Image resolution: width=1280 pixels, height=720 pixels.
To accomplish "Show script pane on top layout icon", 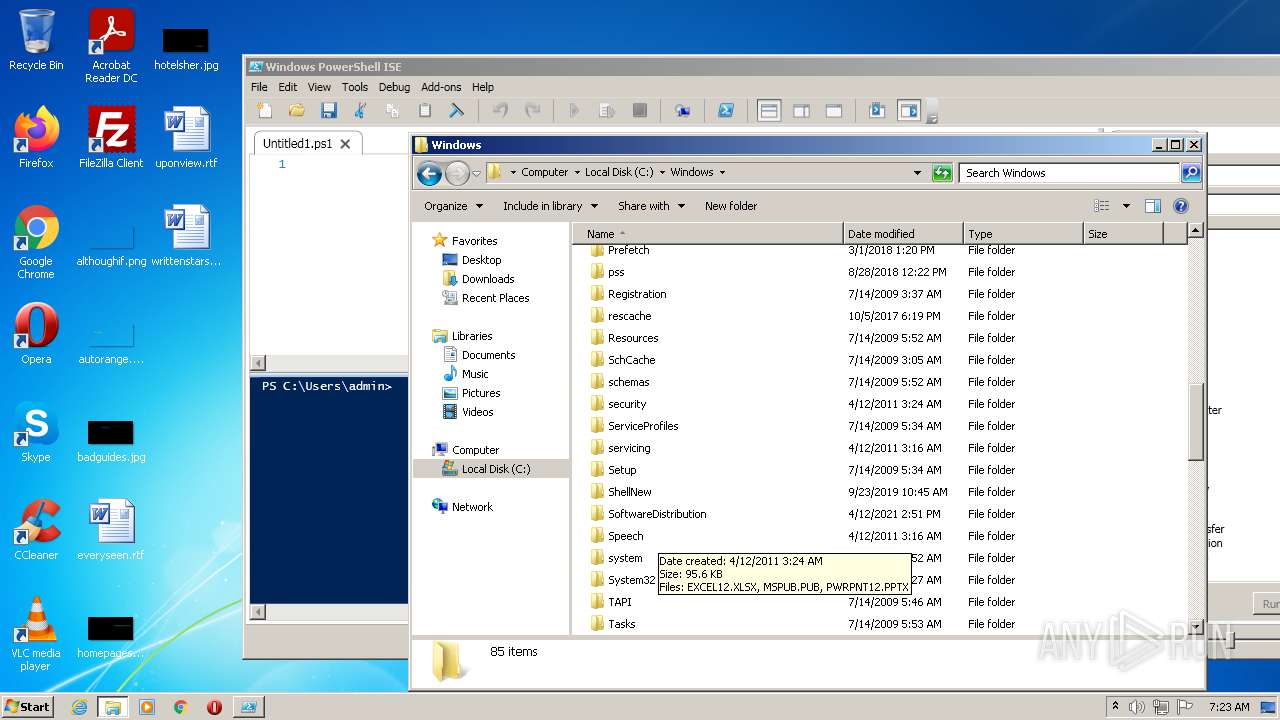I will [769, 111].
